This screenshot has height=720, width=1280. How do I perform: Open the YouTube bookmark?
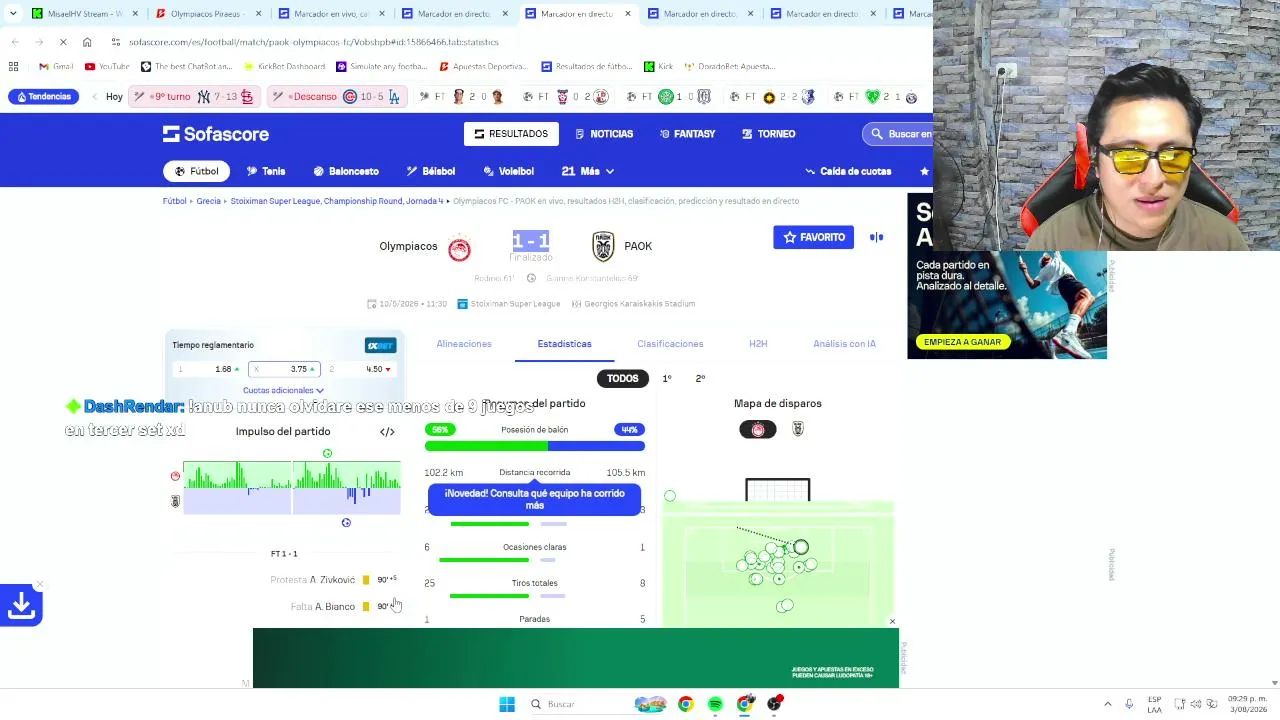point(107,67)
